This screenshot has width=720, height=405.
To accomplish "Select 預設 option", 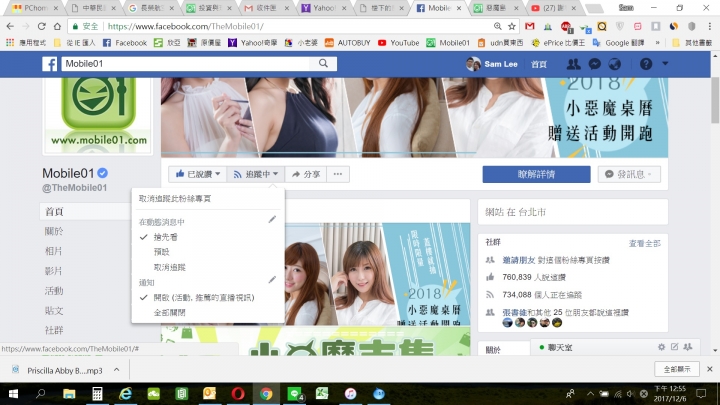I will point(162,252).
